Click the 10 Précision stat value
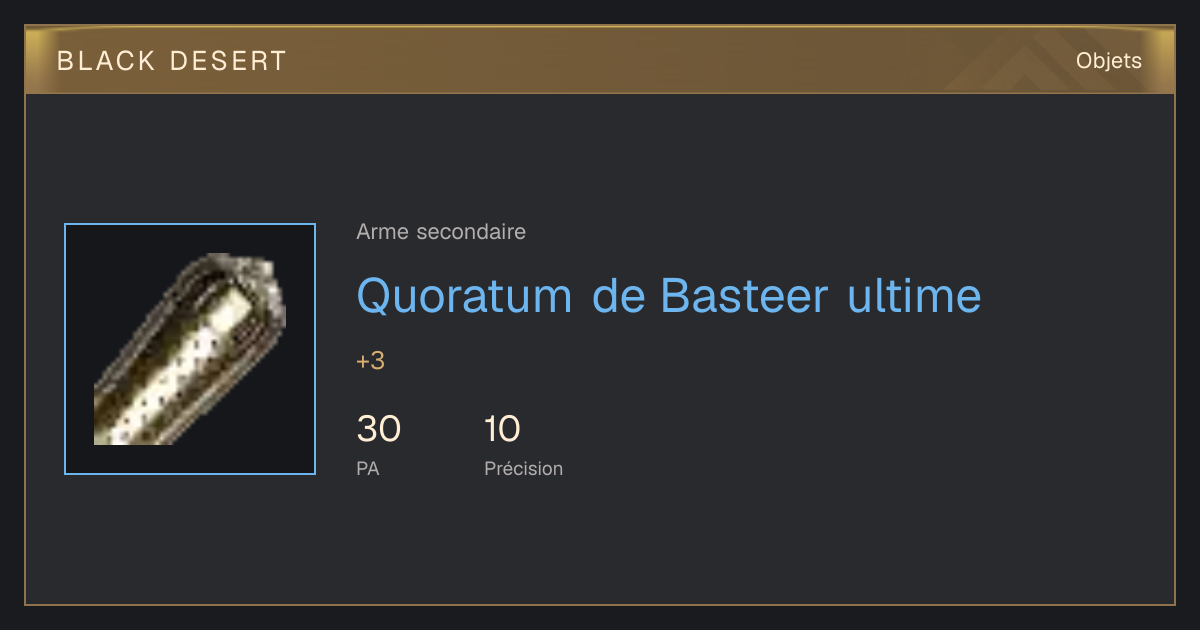 [503, 429]
